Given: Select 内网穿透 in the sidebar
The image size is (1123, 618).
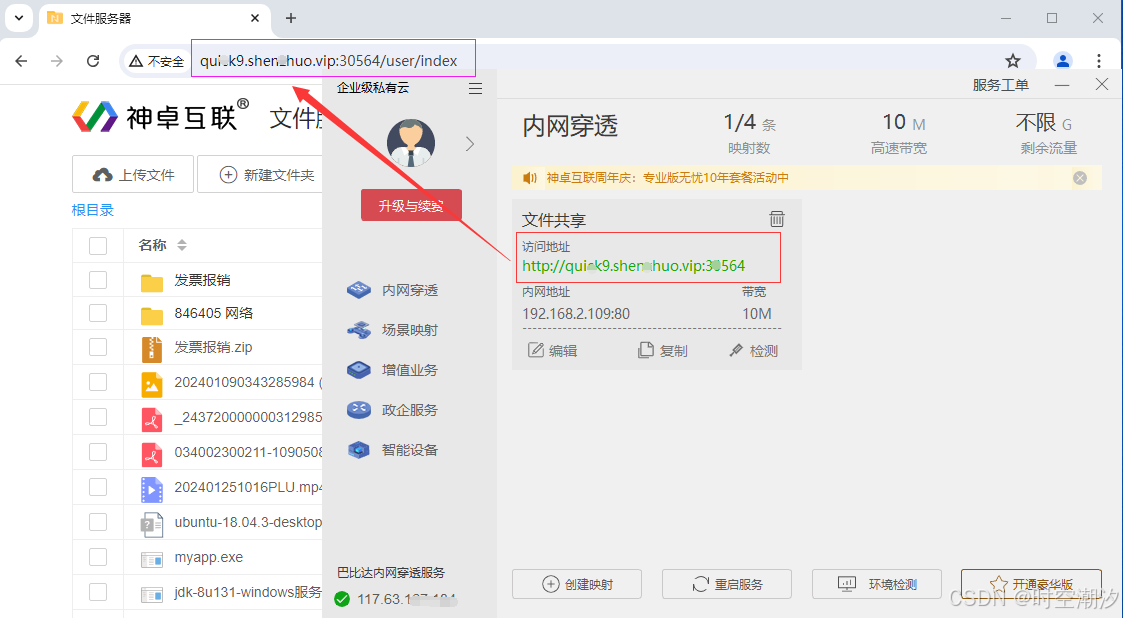Looking at the screenshot, I should [392, 290].
